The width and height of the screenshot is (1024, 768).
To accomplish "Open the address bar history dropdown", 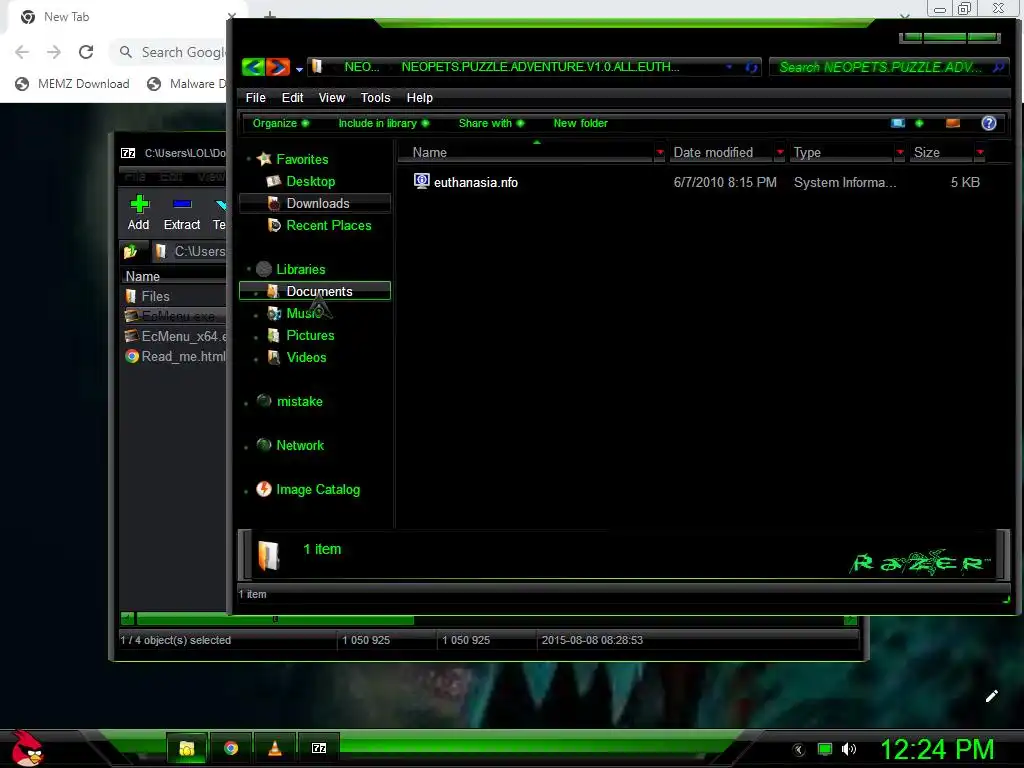I will (x=729, y=67).
